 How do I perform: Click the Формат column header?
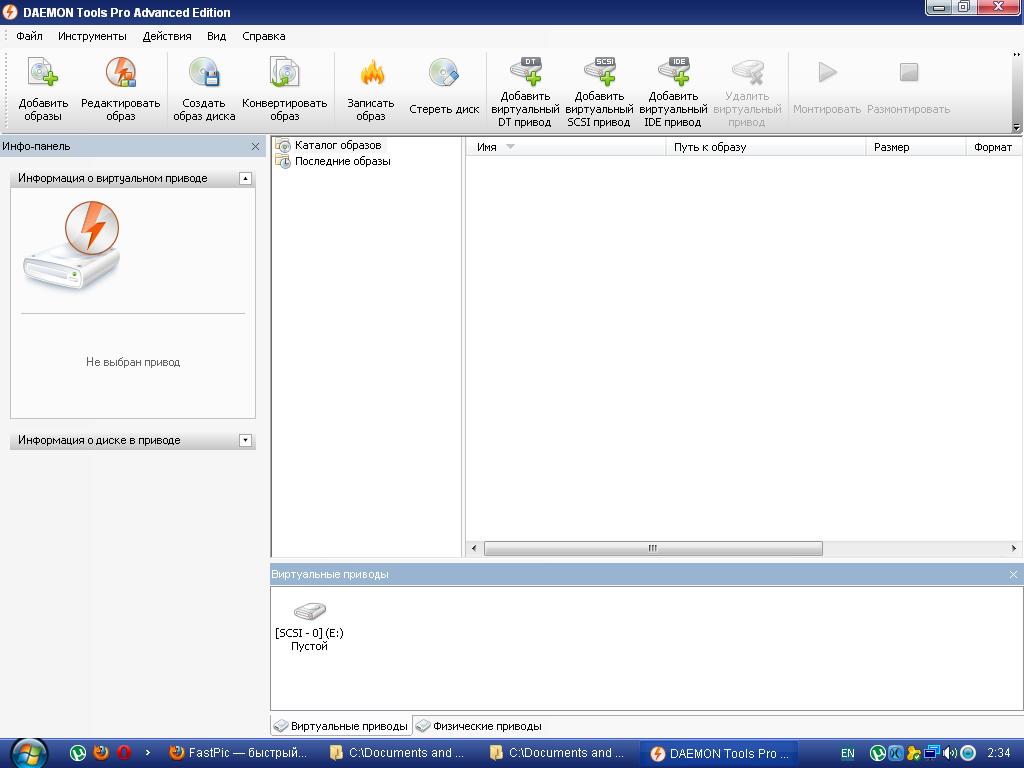click(994, 147)
